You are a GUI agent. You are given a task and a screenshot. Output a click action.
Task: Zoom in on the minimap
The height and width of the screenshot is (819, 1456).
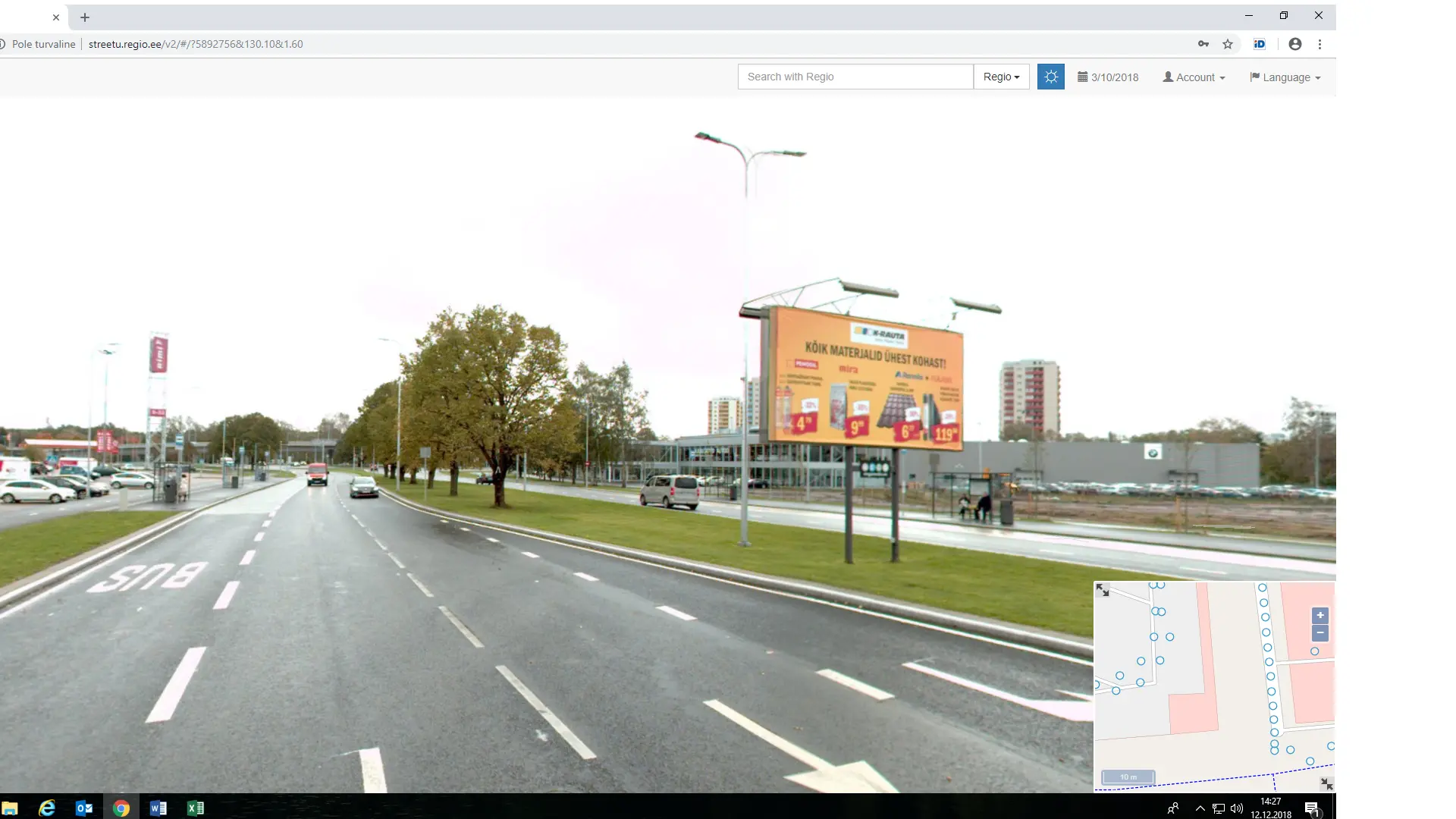(1319, 616)
